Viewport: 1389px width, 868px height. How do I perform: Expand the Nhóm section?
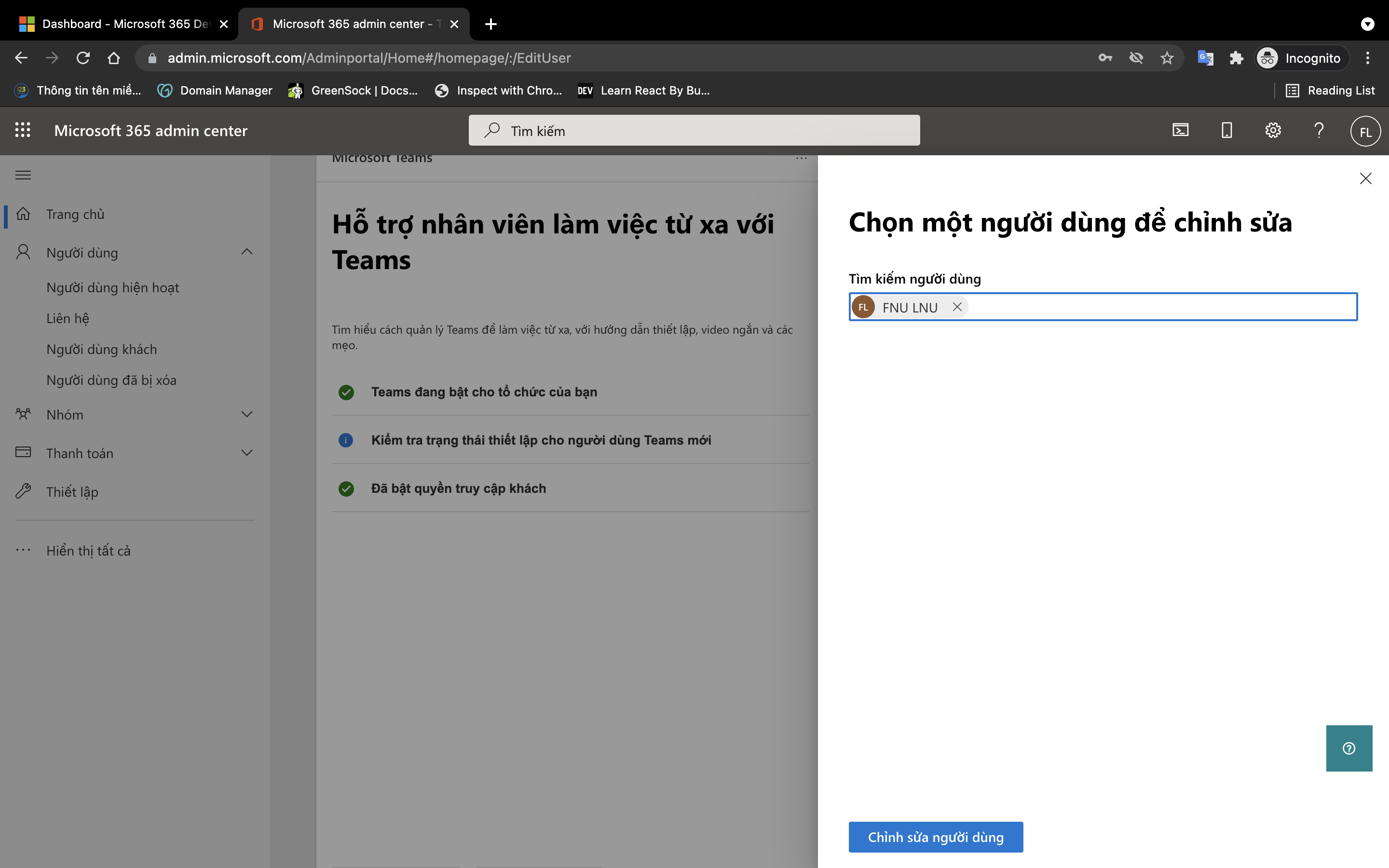pyautogui.click(x=247, y=414)
